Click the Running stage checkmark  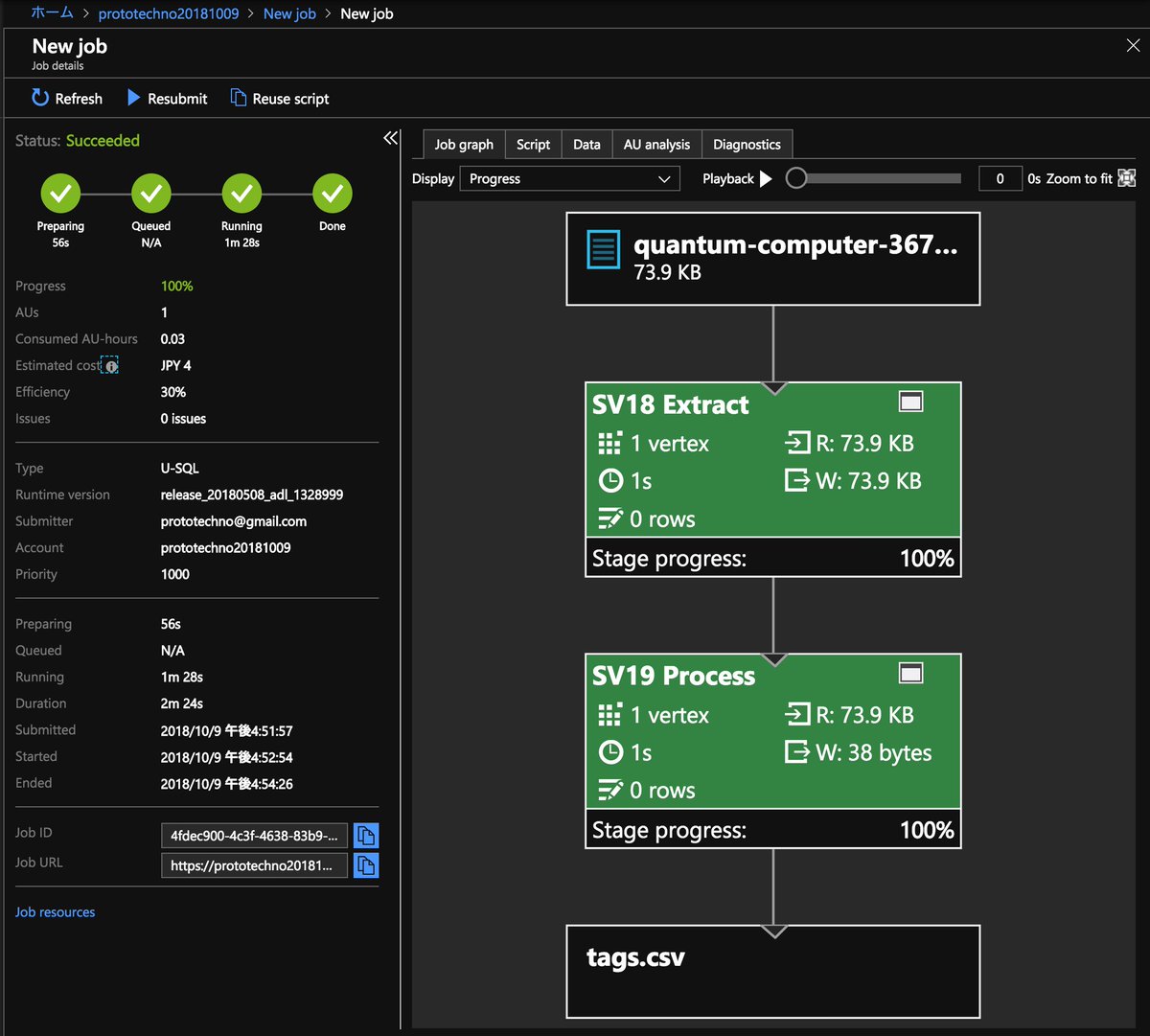pos(241,194)
